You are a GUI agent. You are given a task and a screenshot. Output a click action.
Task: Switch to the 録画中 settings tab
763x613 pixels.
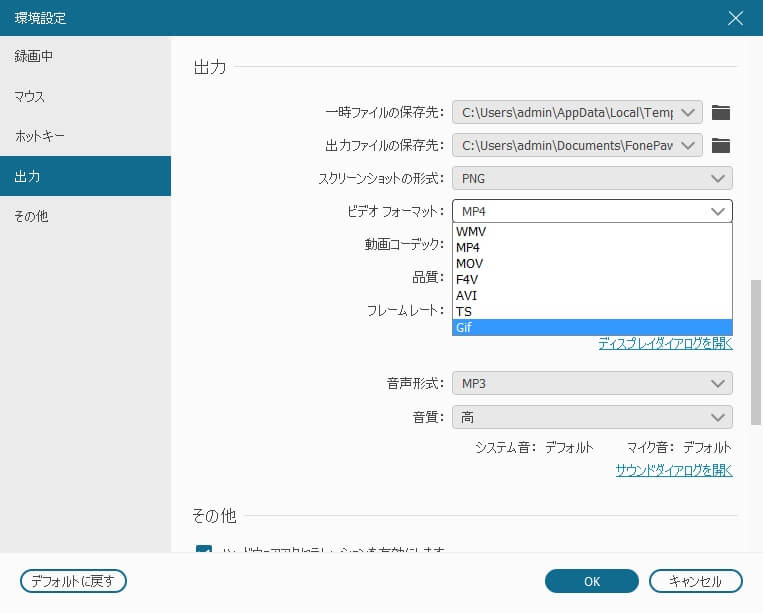pos(85,56)
